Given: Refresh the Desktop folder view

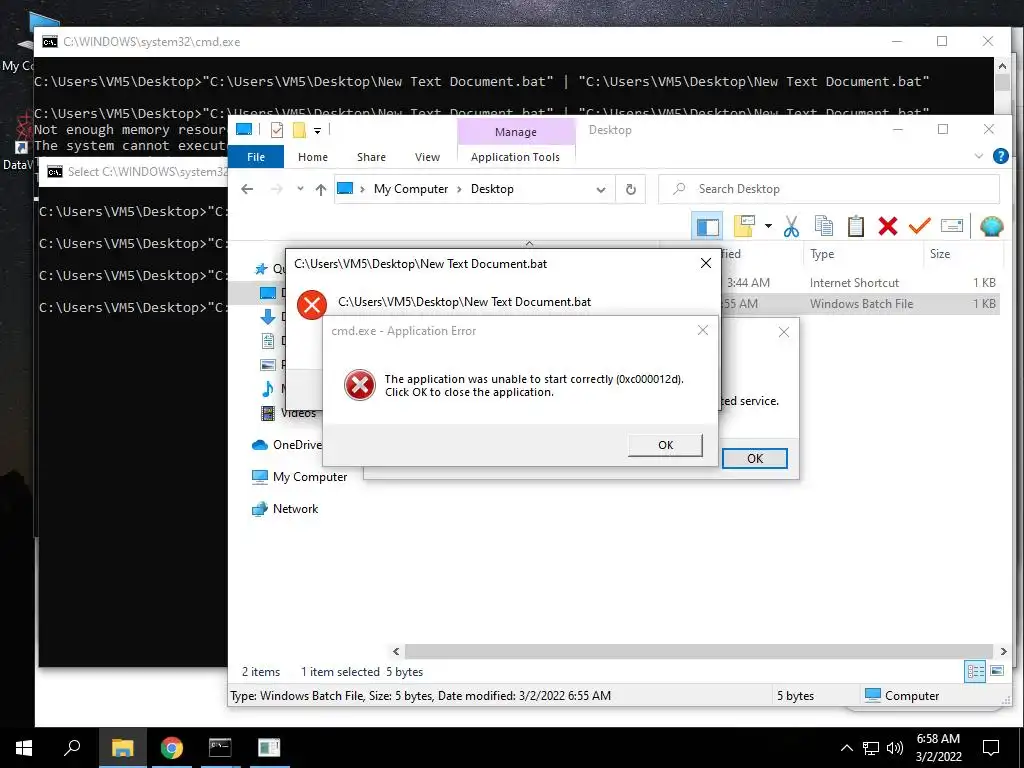Looking at the screenshot, I should (630, 189).
